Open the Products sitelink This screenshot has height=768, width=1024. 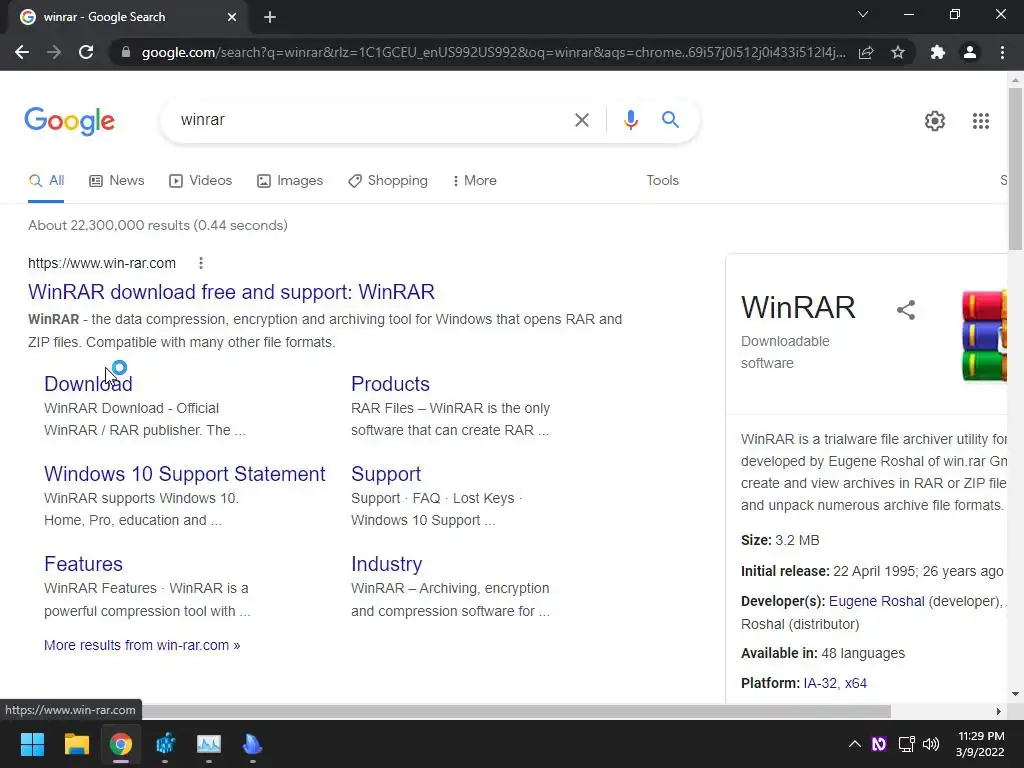pos(390,384)
